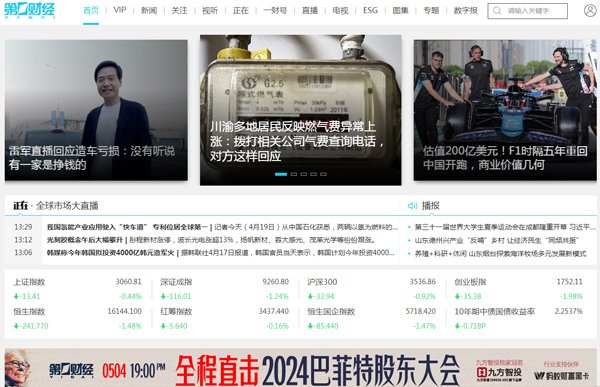Screen dimensions: 600x387
Task: Click the search magnifier icon
Action: (497, 11)
